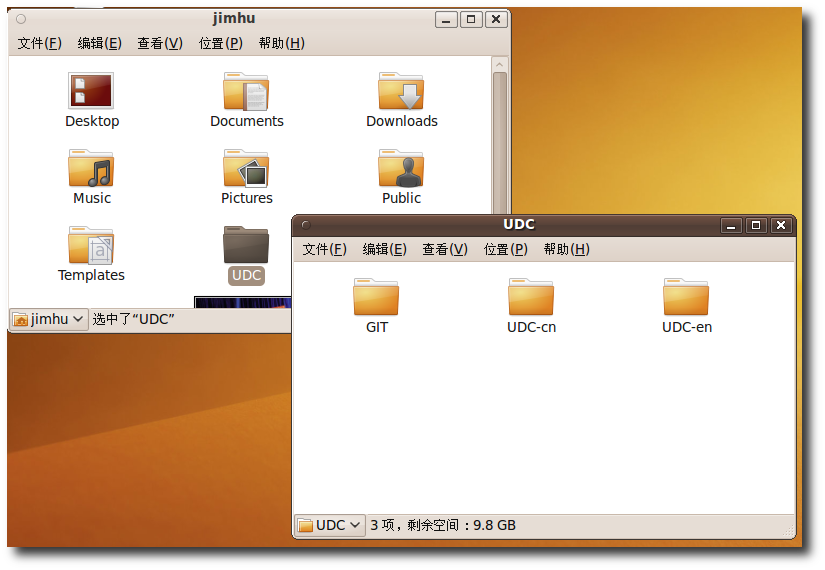Select the Templates folder icon
Screen dimensions: 825x570
click(x=91, y=245)
